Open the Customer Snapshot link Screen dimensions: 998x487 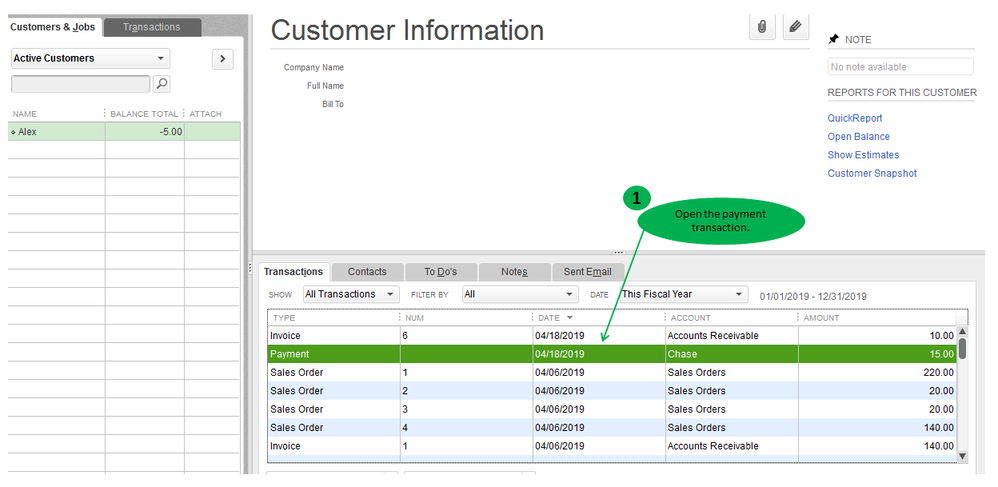pyautogui.click(x=872, y=174)
